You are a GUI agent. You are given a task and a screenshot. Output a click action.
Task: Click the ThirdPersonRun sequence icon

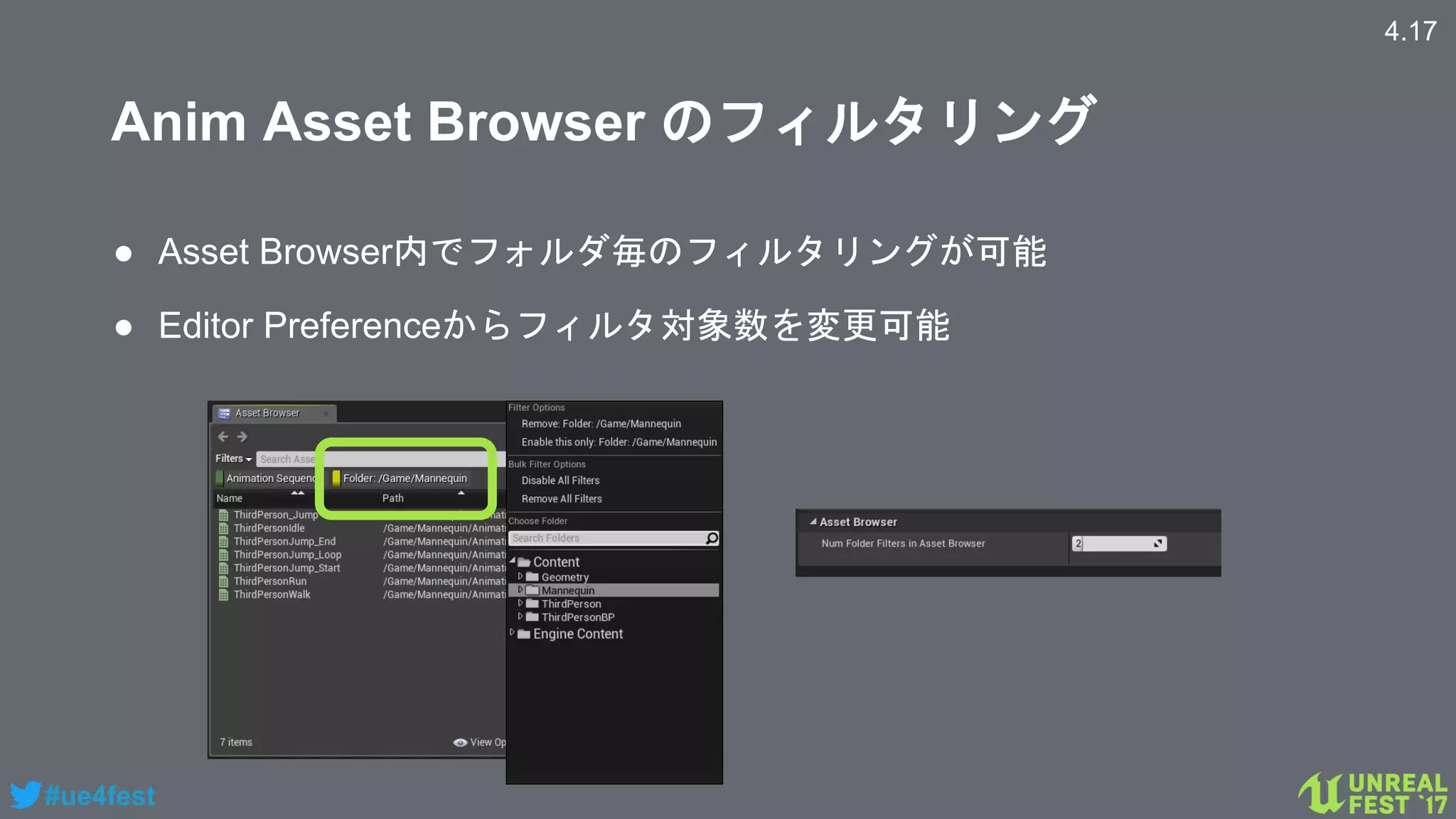point(223,582)
